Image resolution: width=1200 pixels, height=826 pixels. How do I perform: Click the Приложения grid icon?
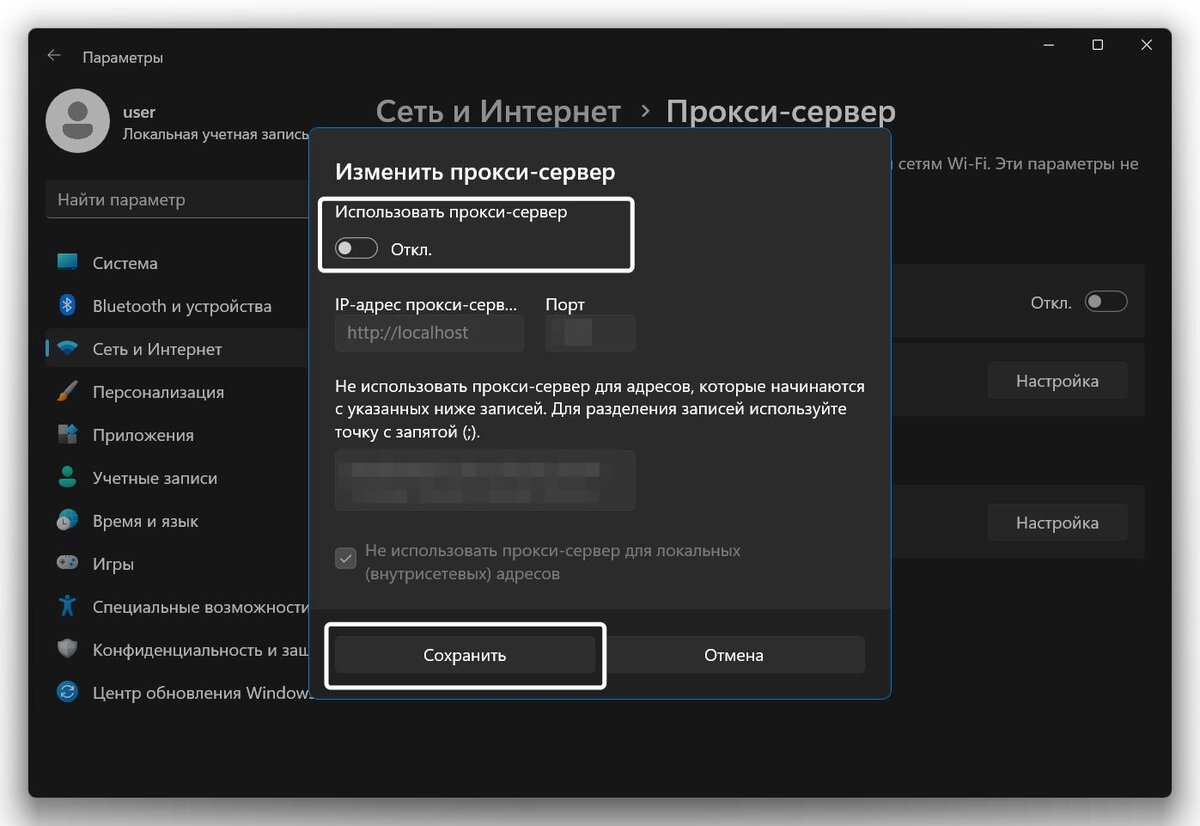(x=66, y=434)
